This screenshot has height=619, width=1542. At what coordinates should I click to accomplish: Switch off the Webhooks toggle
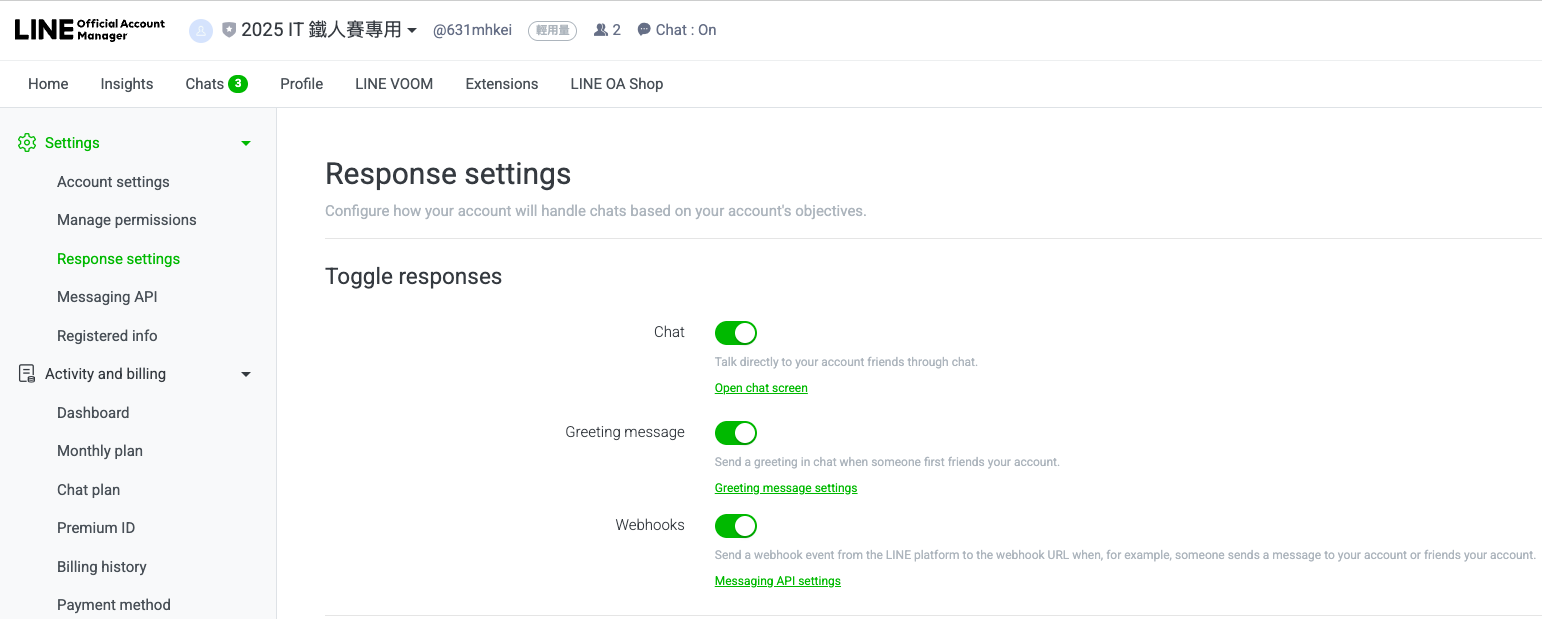(x=736, y=526)
